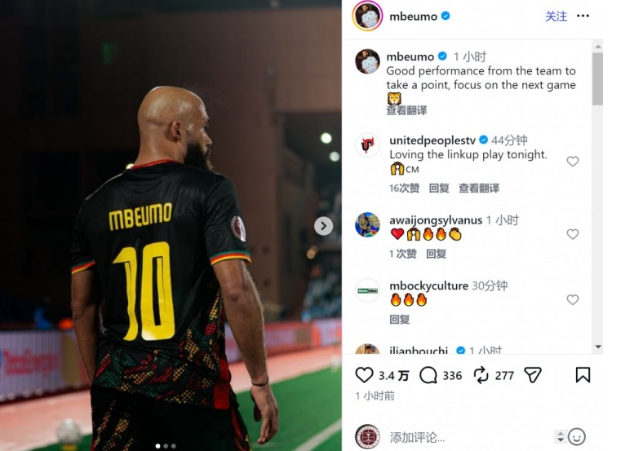Share post with paper plane icon
The height and width of the screenshot is (451, 622).
pyautogui.click(x=533, y=375)
